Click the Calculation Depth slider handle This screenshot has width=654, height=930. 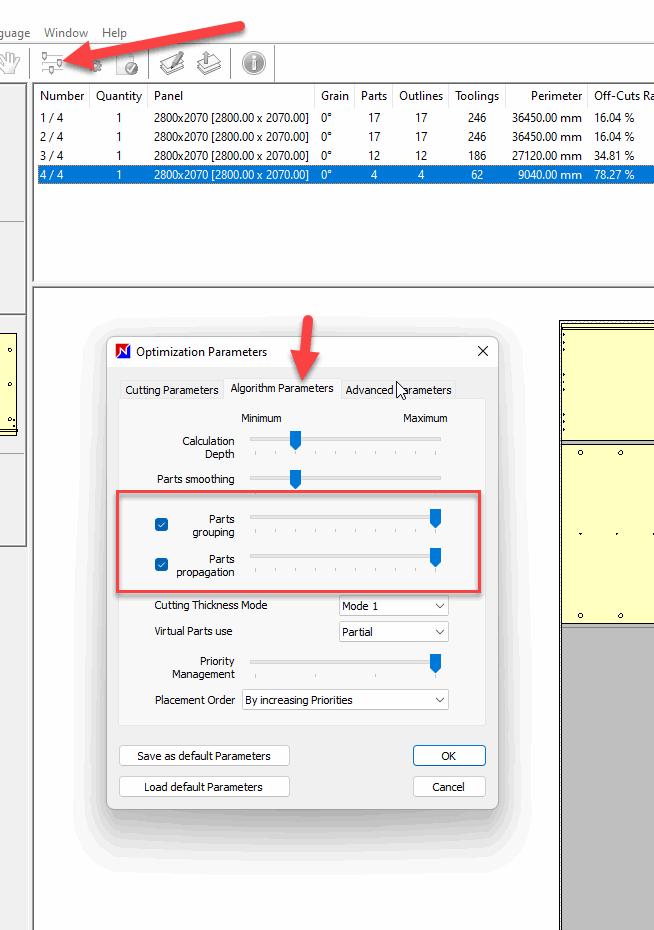[x=295, y=441]
